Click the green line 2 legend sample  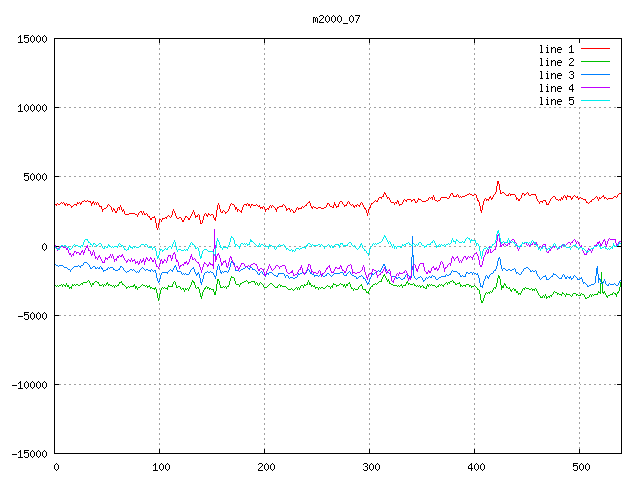[x=595, y=62]
